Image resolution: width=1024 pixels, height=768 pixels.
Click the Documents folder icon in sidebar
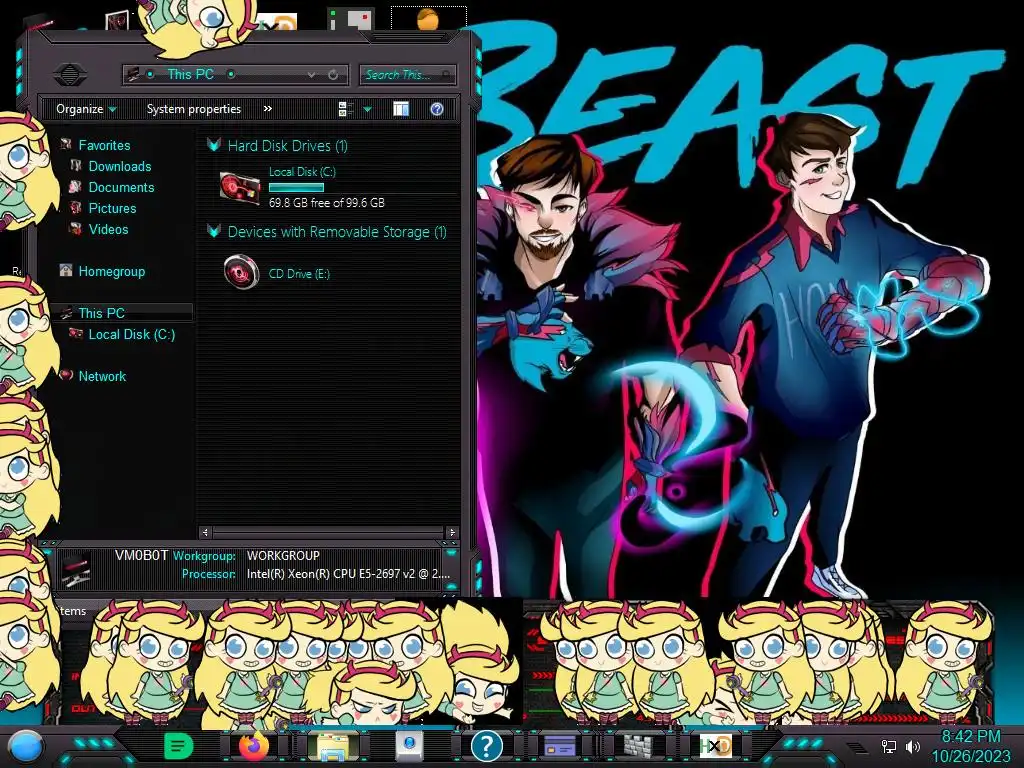[x=76, y=187]
